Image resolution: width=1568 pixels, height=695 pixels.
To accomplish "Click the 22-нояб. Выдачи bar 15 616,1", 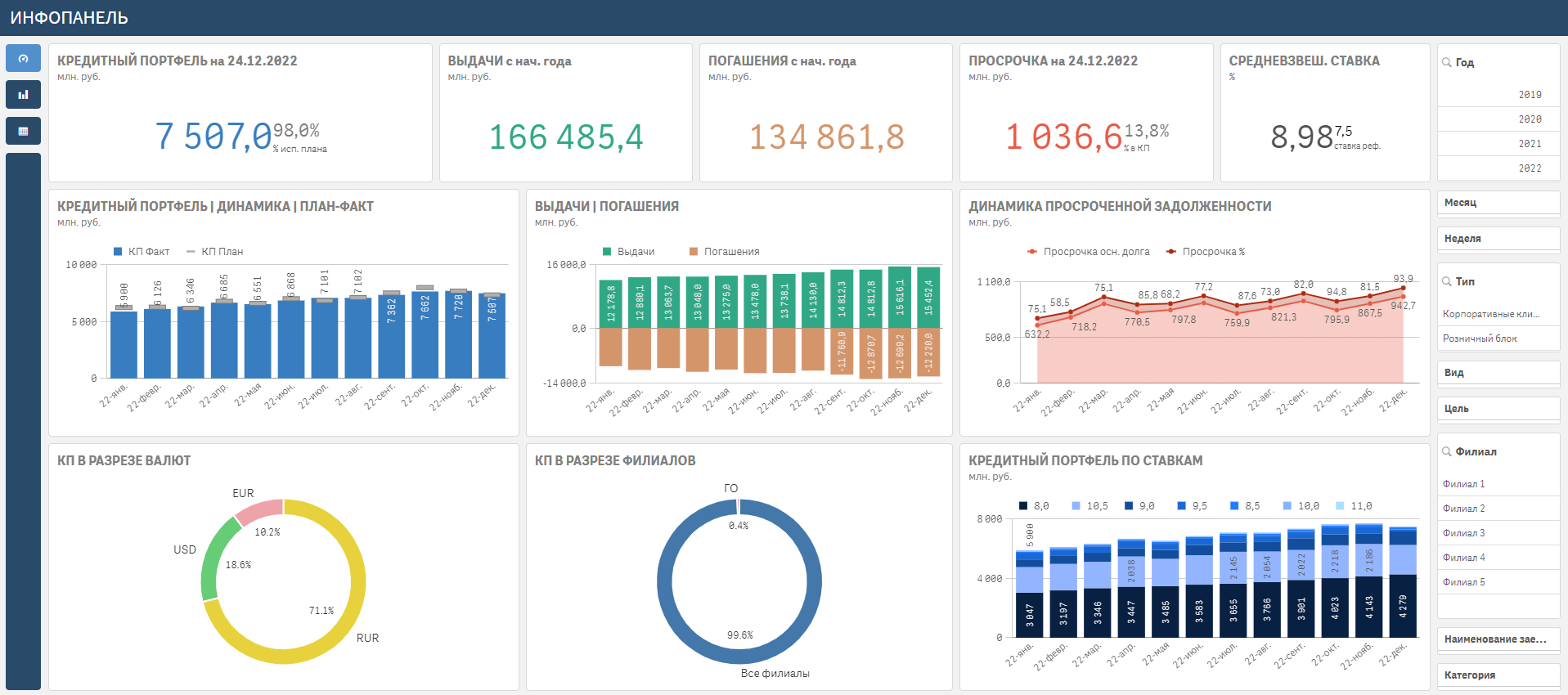I will pos(900,298).
